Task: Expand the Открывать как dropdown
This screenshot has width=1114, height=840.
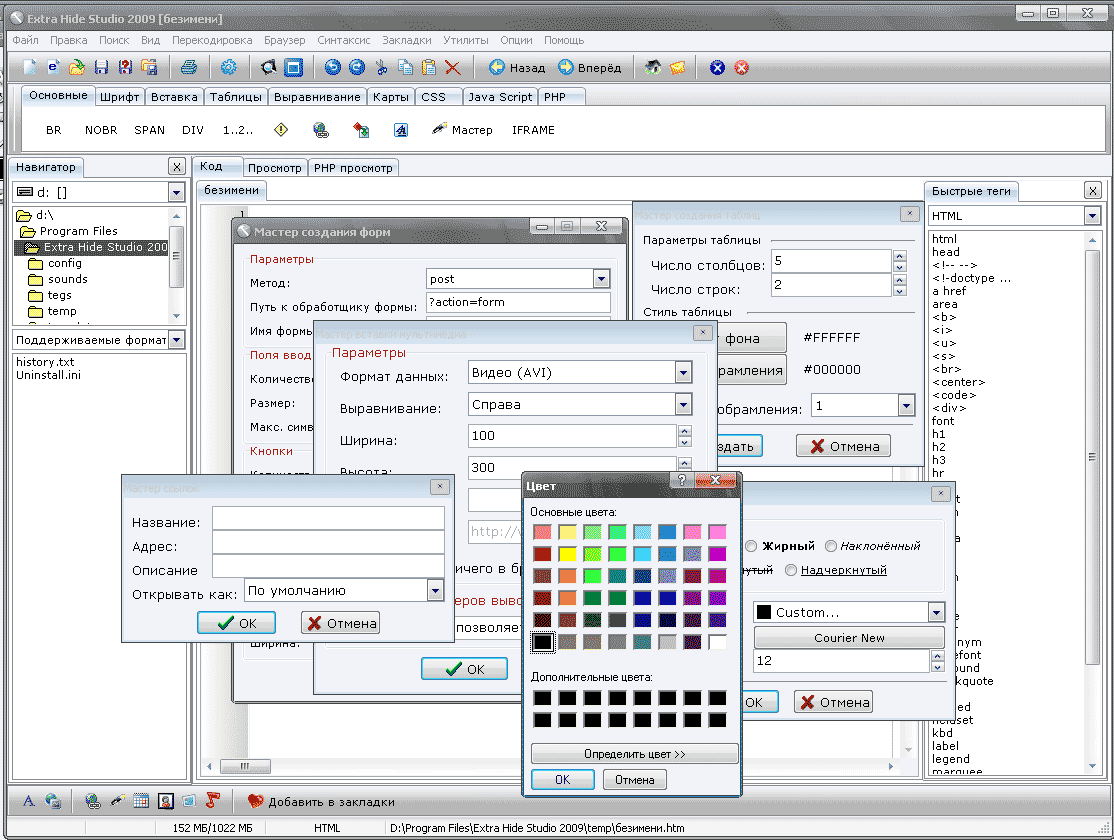Action: tap(434, 591)
